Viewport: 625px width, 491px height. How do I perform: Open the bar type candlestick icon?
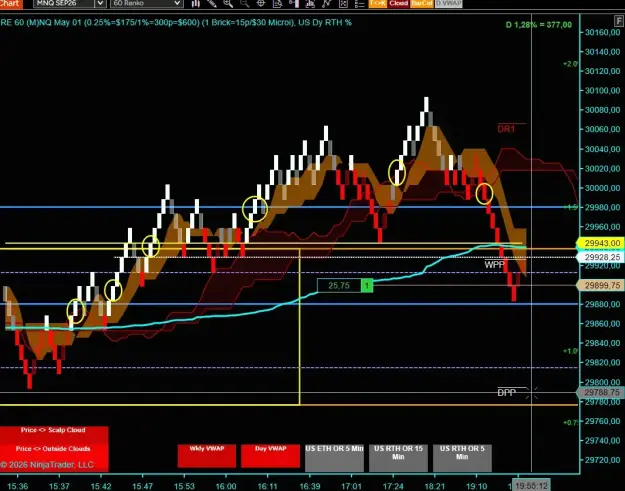[195, 4]
